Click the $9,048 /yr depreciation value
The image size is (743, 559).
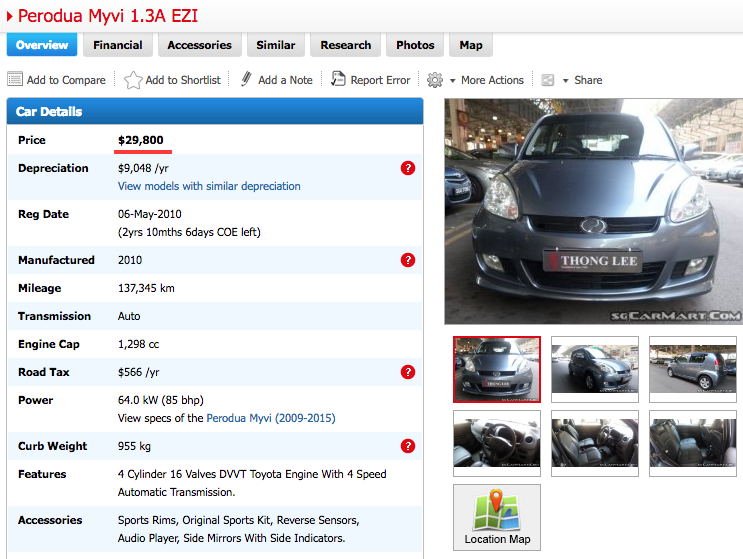(143, 168)
